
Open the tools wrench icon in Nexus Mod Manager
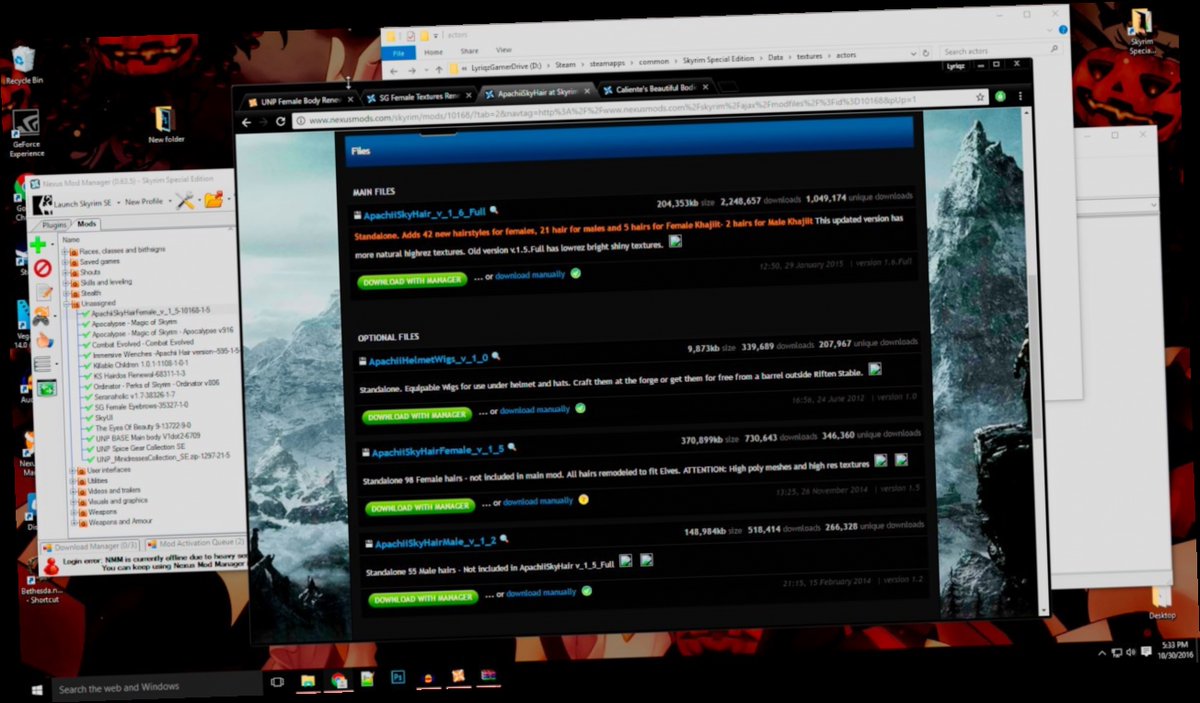[x=185, y=200]
